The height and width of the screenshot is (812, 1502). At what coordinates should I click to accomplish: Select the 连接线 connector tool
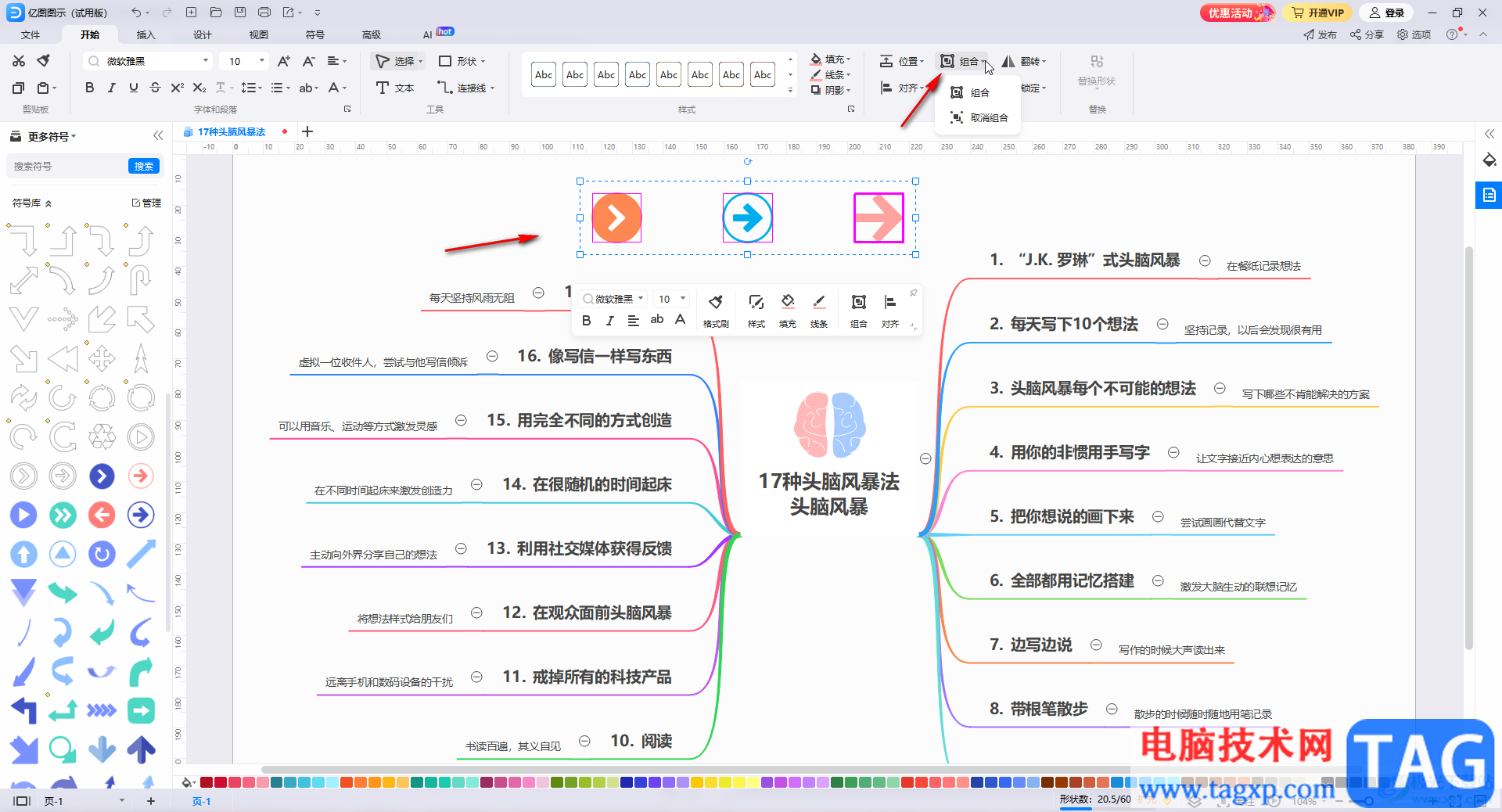(466, 88)
